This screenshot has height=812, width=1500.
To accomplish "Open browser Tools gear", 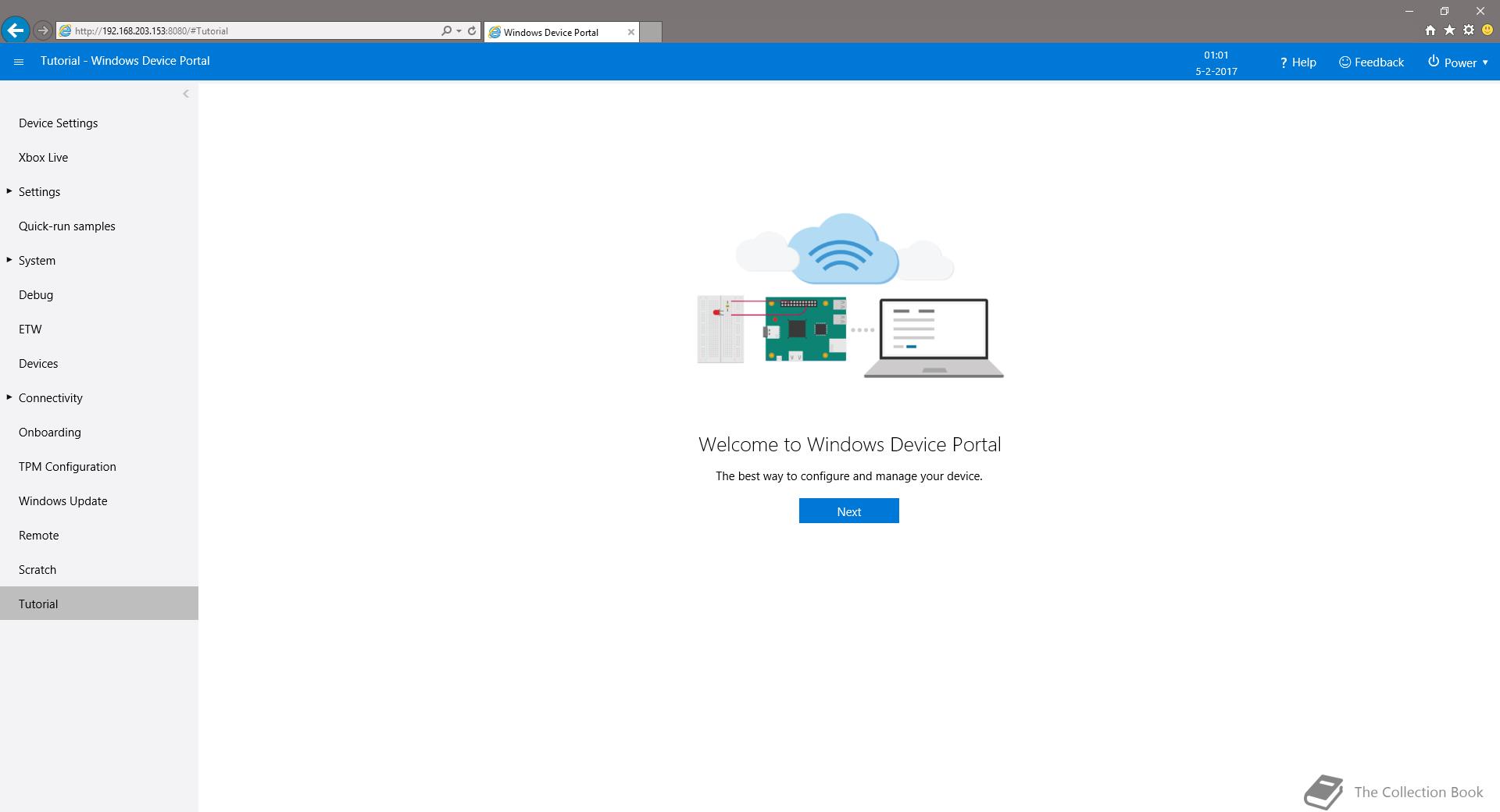I will pyautogui.click(x=1469, y=30).
